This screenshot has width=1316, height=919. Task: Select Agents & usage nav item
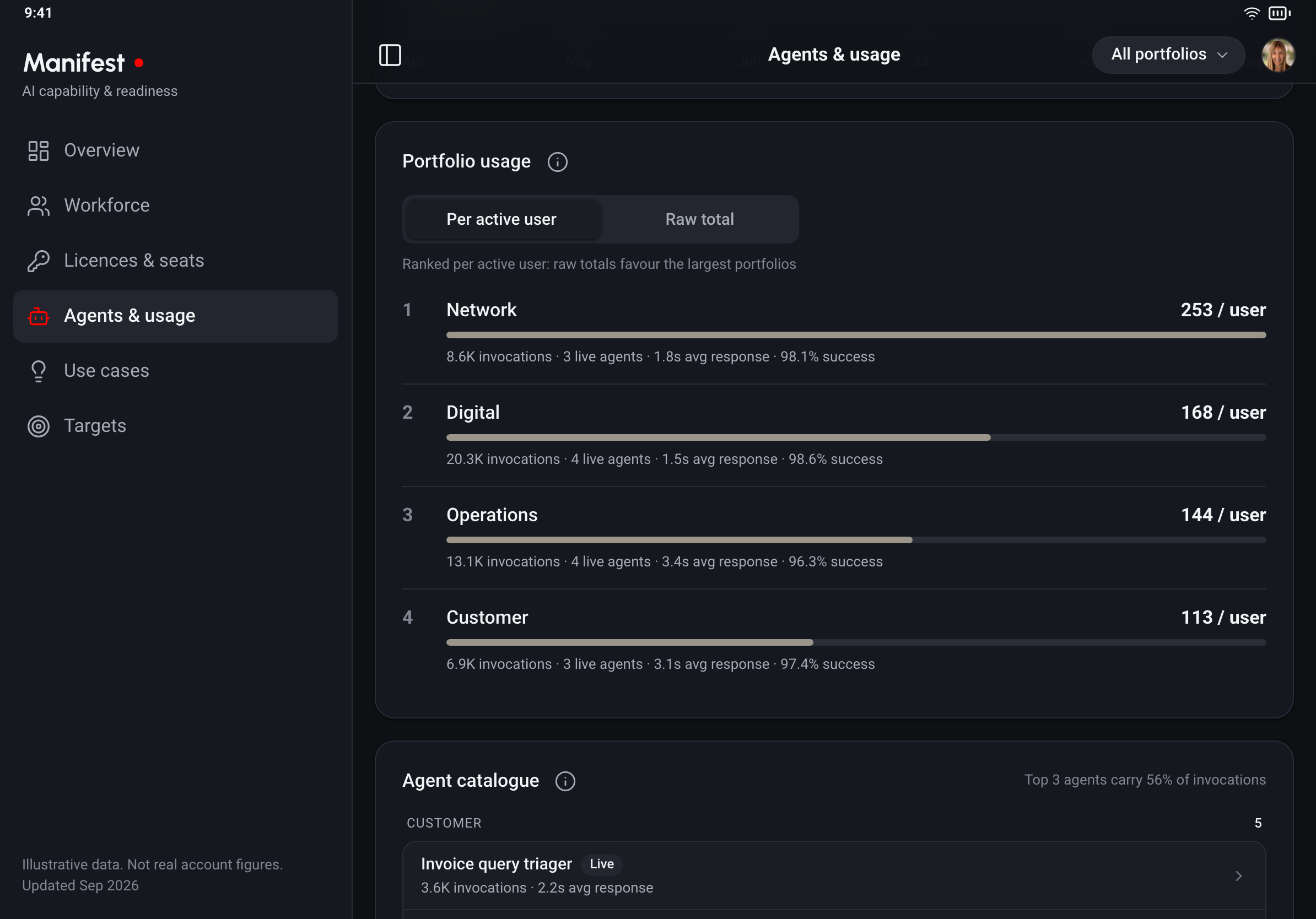pos(175,316)
